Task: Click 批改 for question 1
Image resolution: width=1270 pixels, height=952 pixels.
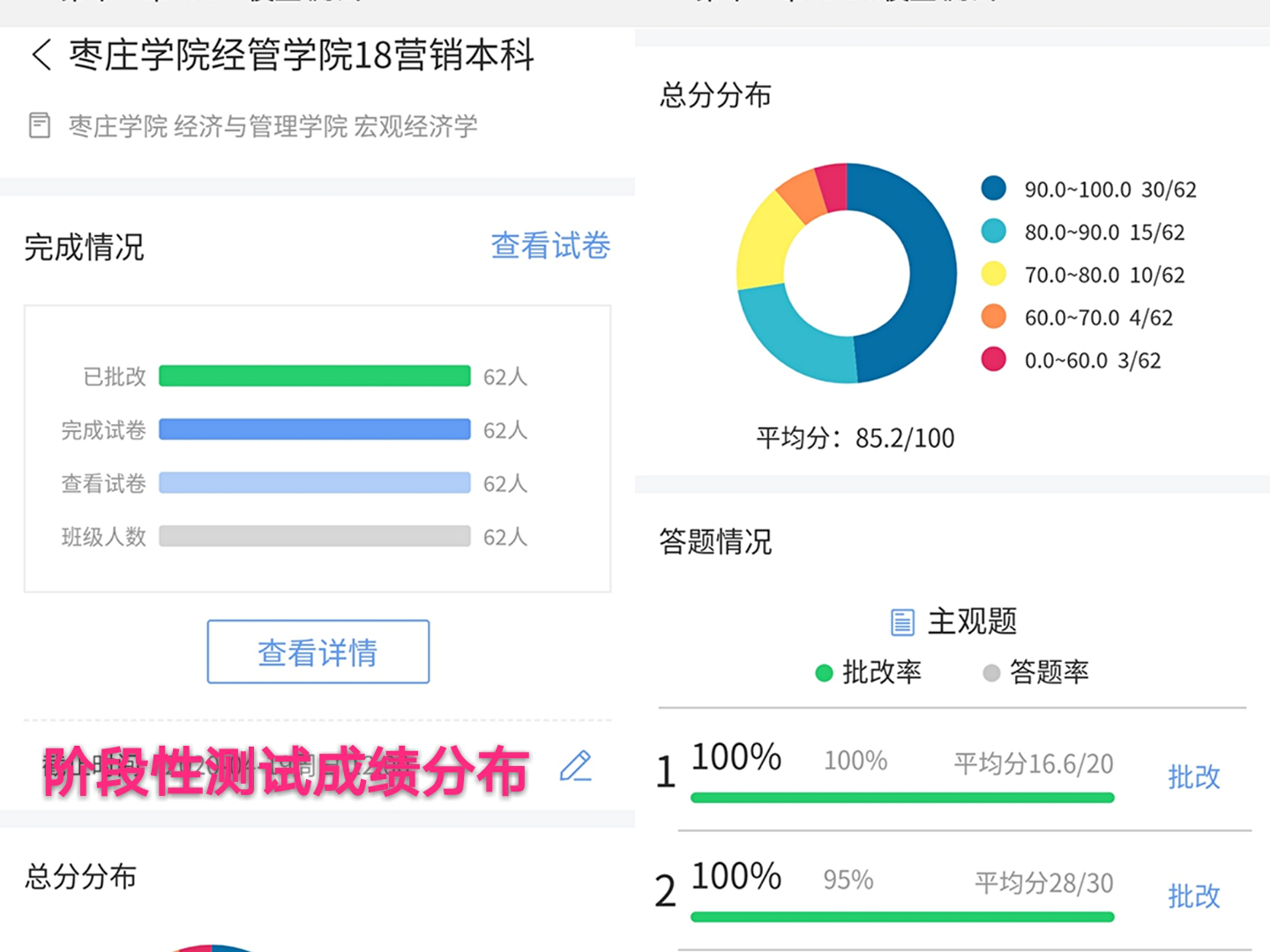Action: tap(1193, 777)
